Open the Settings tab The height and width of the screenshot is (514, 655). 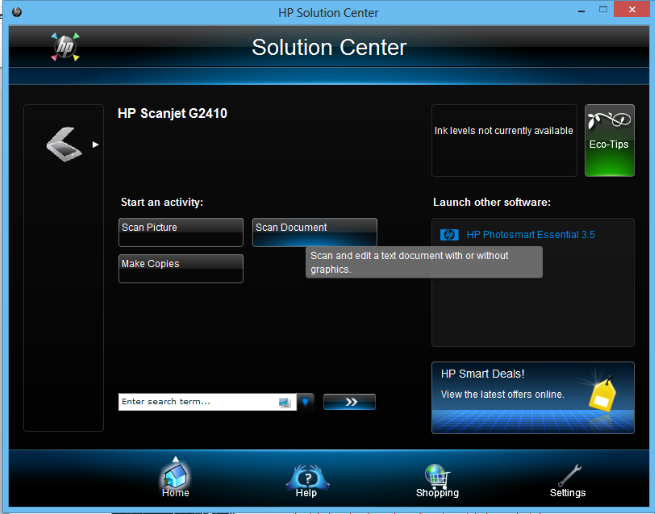click(568, 481)
